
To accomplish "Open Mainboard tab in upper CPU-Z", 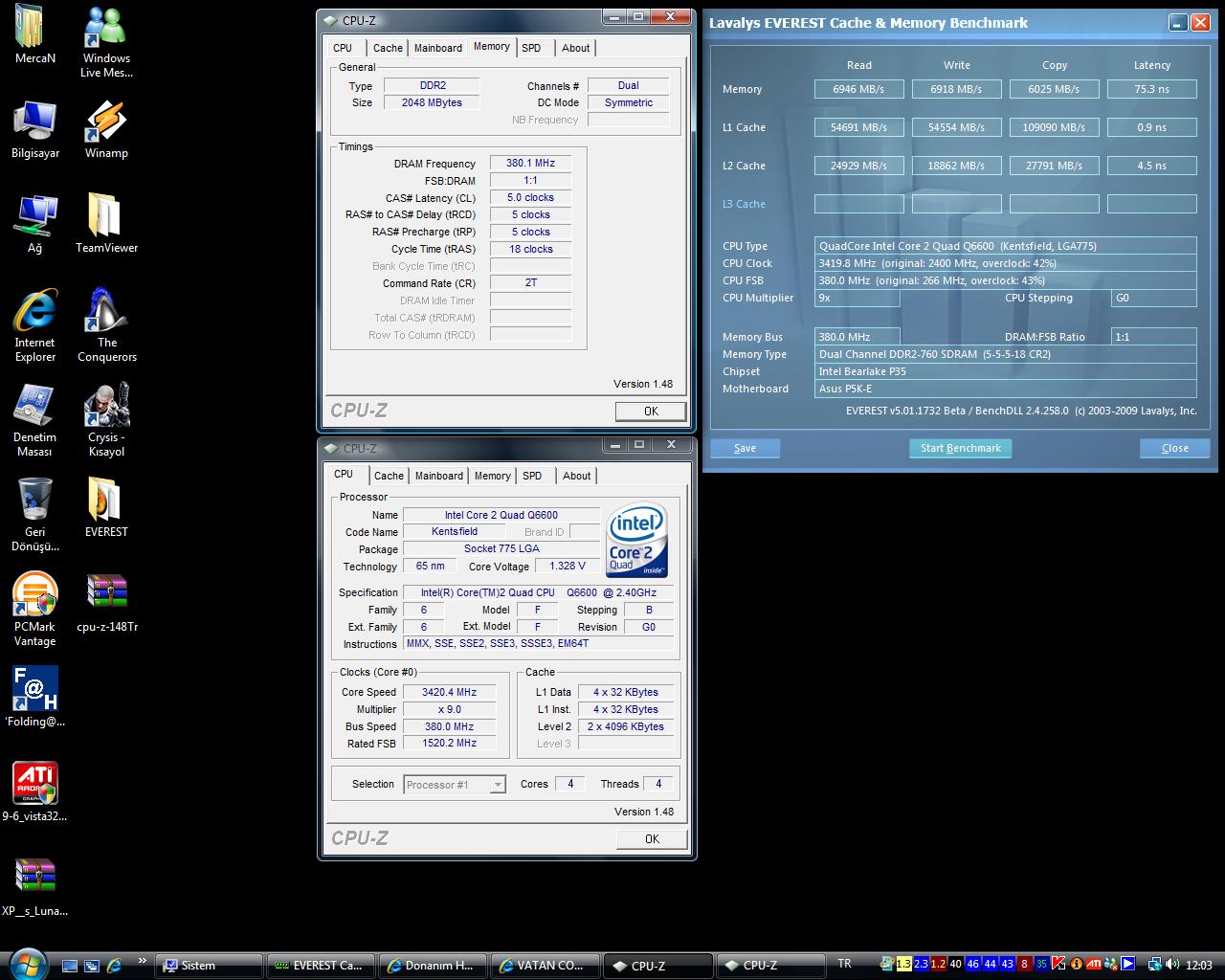I will pyautogui.click(x=438, y=48).
